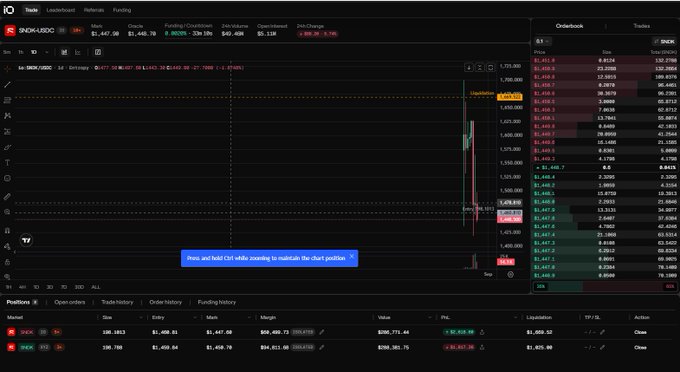The width and height of the screenshot is (680, 372).
Task: Close the position with liquidation $1,025.00
Action: point(640,347)
